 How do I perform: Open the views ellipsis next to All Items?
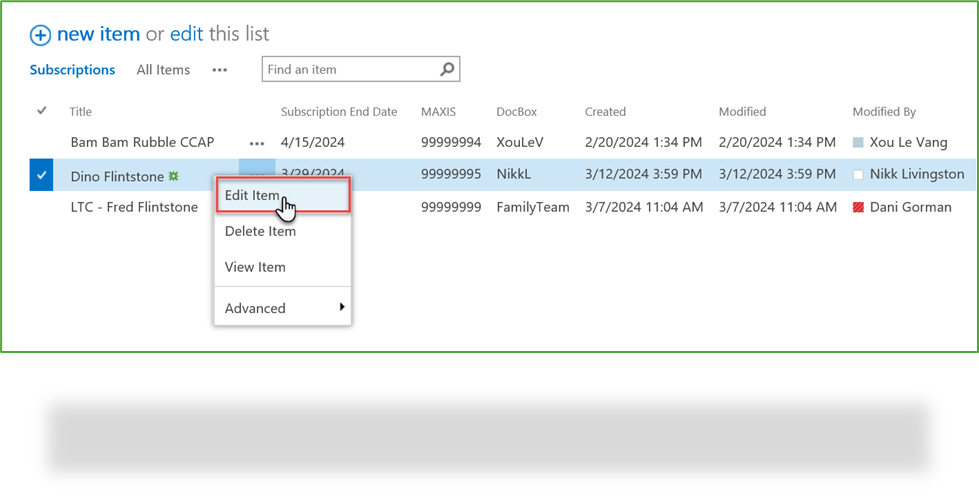point(219,70)
